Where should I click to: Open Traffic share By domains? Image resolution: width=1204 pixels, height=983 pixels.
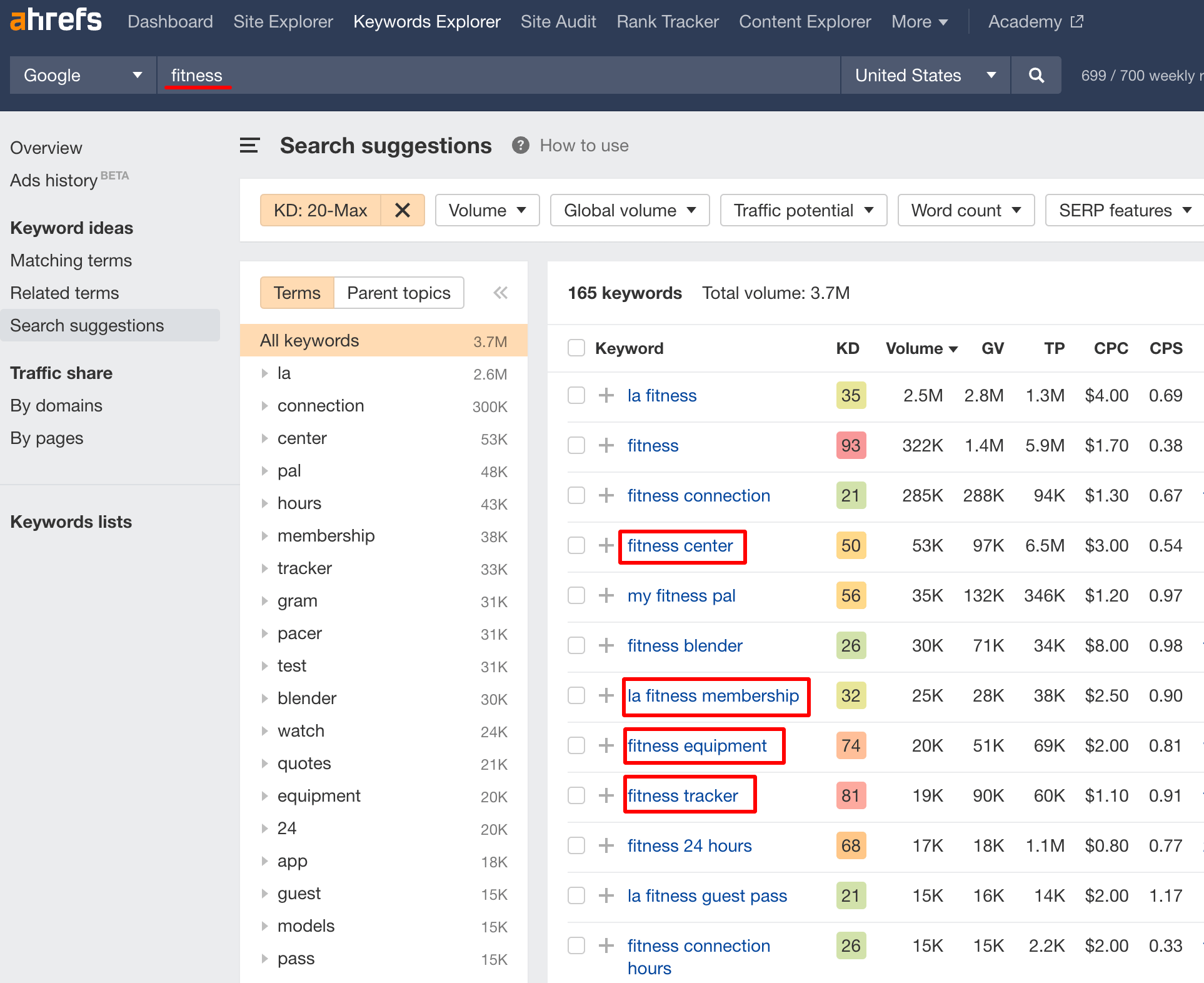56,405
